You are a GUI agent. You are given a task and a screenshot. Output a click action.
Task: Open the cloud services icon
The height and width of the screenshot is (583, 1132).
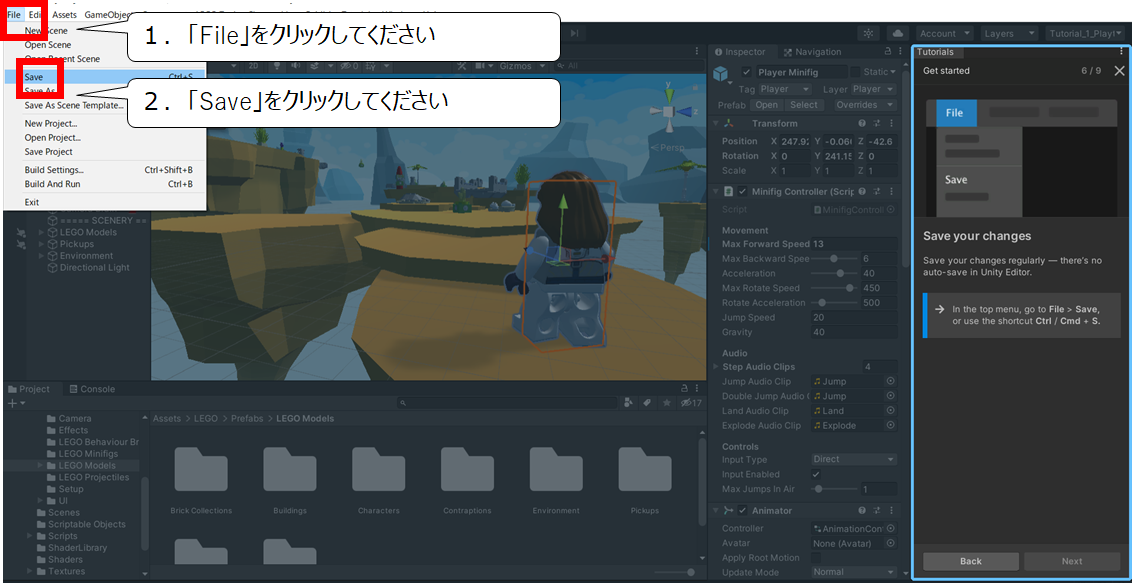897,33
